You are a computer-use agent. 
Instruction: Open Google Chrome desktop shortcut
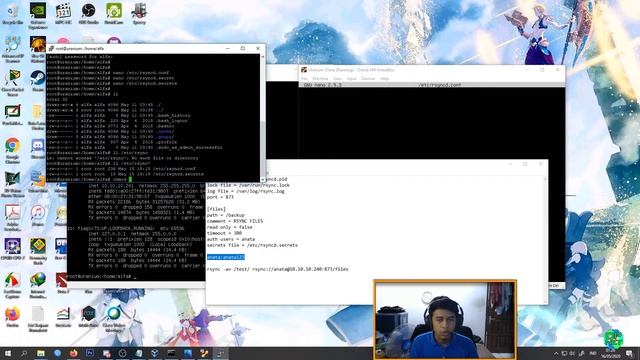pos(12,148)
